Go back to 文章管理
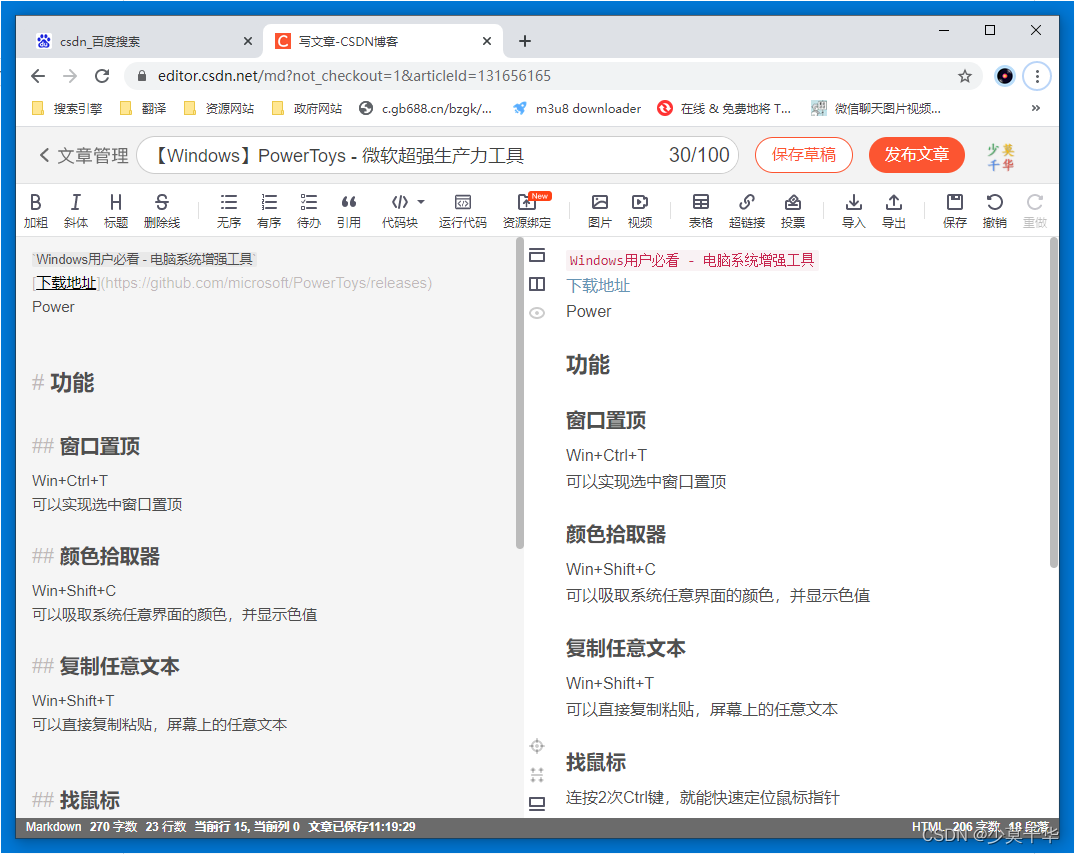The height and width of the screenshot is (854, 1075). click(83, 156)
